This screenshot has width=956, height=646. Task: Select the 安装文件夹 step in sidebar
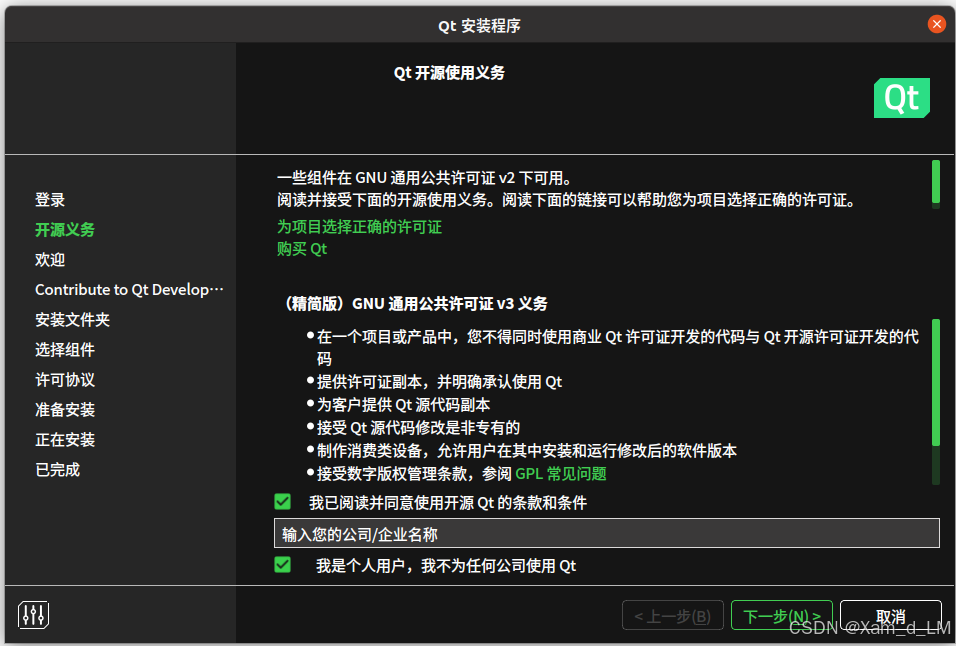(73, 319)
